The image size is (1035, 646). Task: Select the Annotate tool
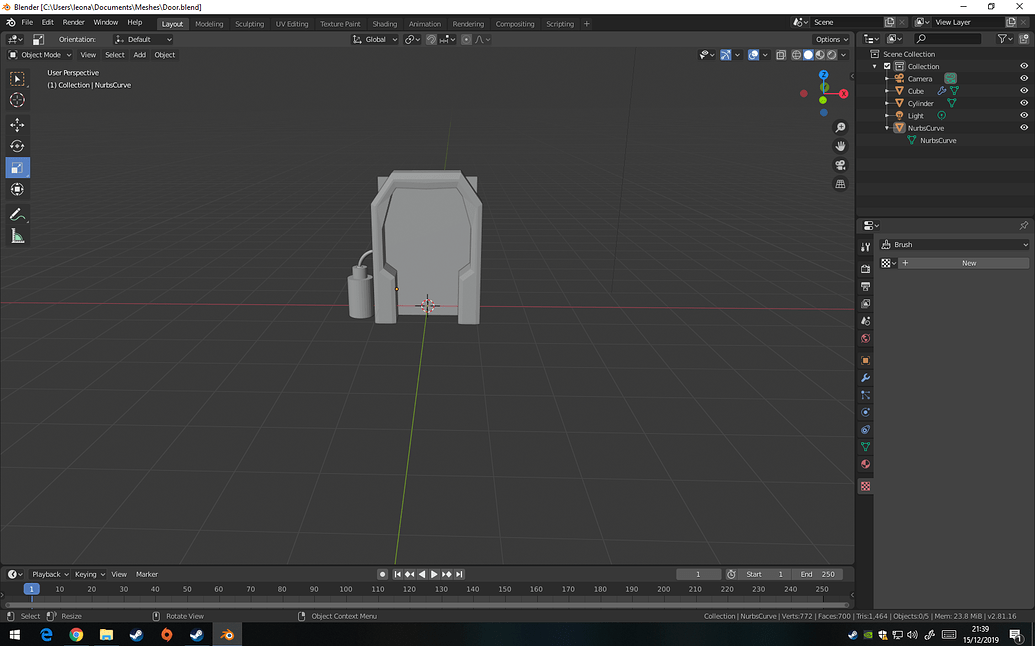[18, 214]
